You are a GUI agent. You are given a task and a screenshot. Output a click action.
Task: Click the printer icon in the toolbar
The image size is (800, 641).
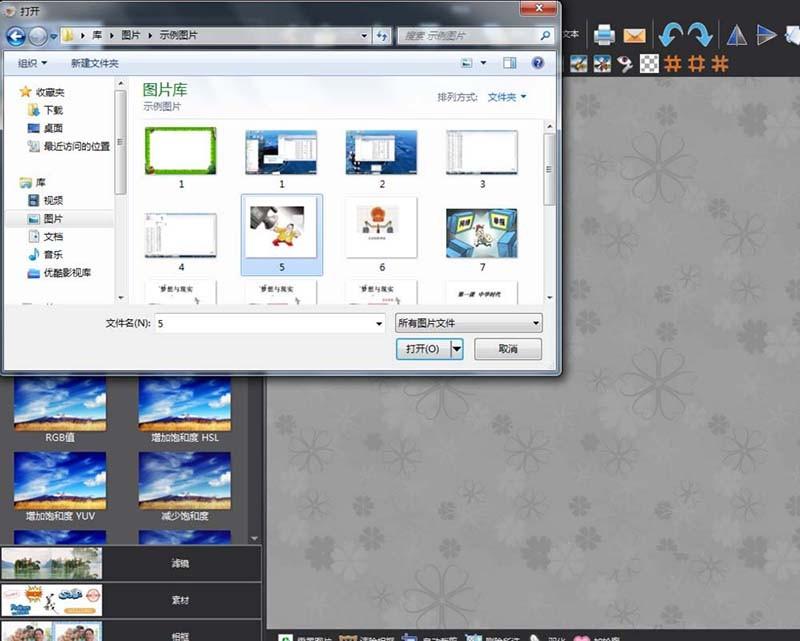pyautogui.click(x=604, y=36)
